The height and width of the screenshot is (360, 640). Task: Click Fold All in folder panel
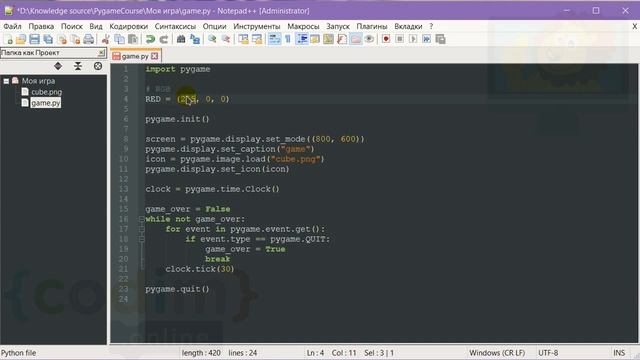tap(78, 66)
